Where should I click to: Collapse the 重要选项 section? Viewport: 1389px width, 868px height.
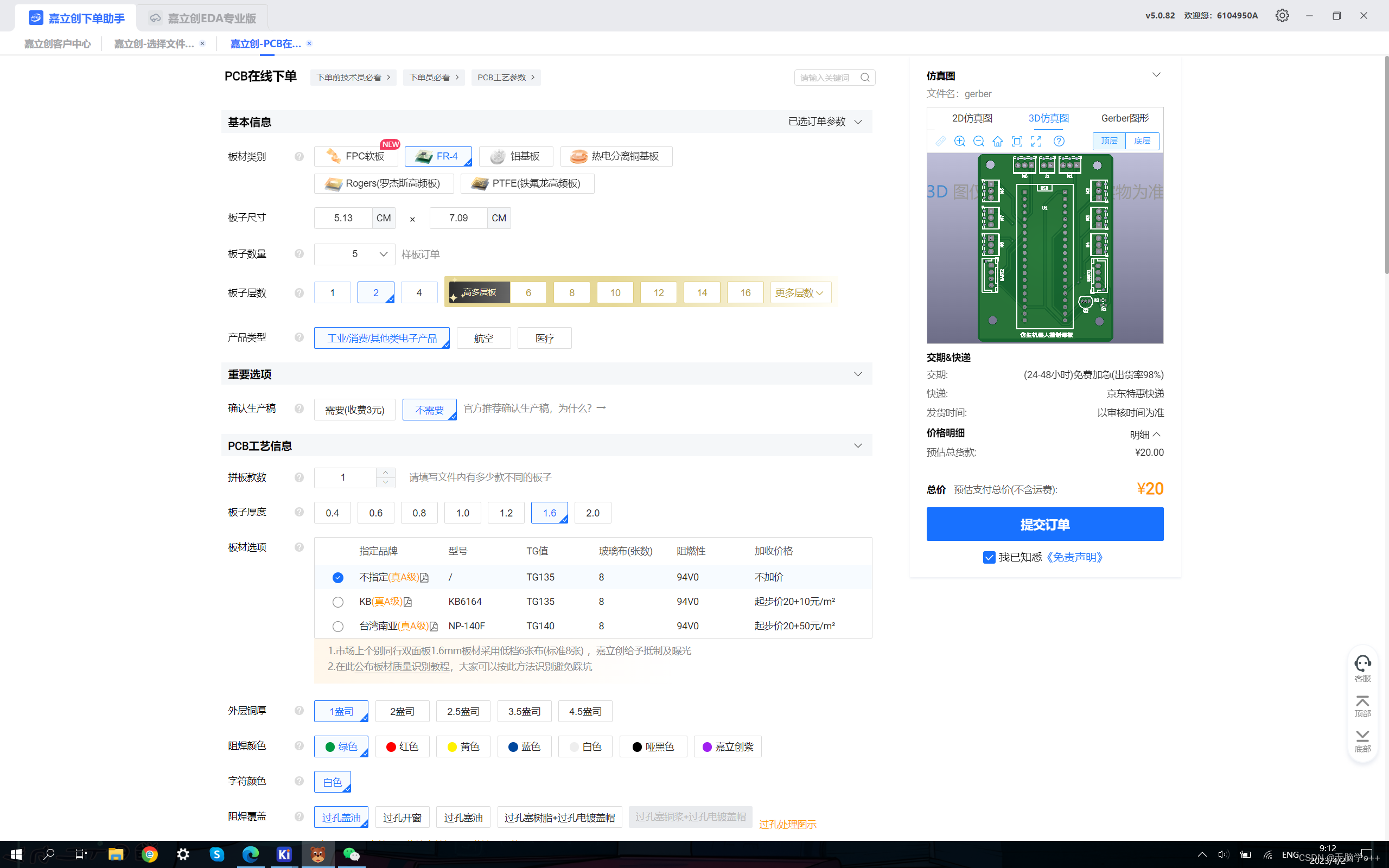click(x=858, y=374)
